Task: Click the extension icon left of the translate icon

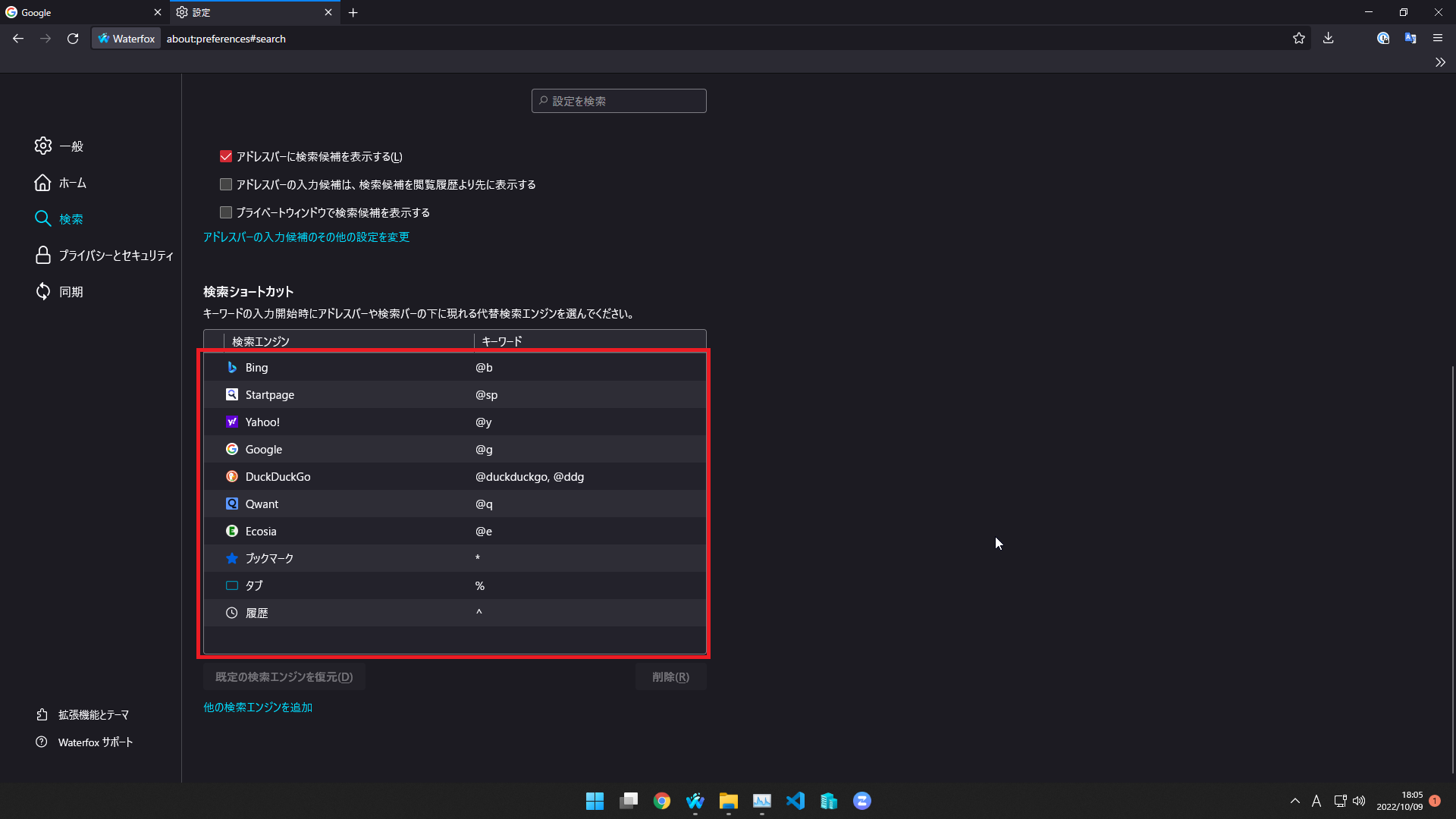Action: coord(1383,39)
